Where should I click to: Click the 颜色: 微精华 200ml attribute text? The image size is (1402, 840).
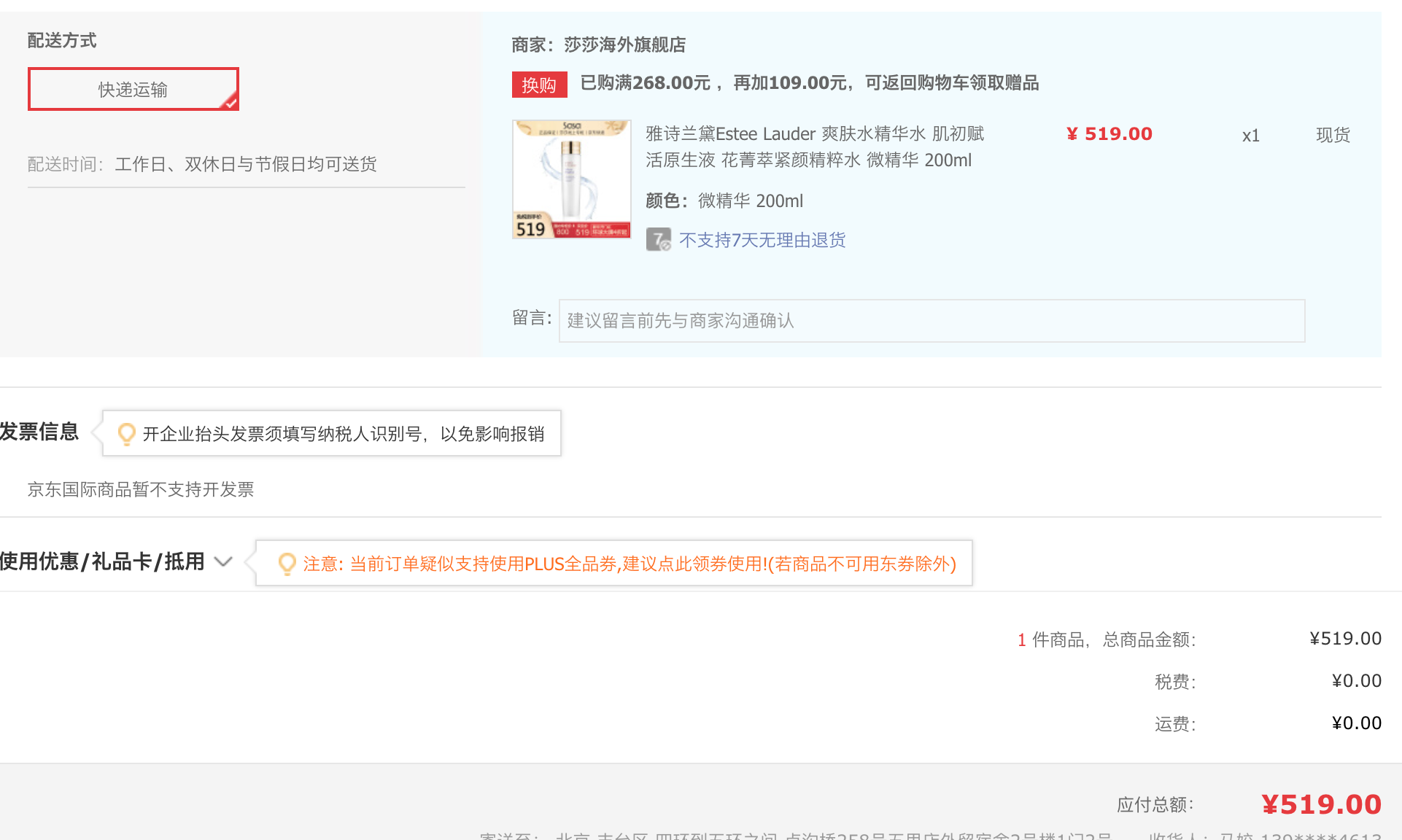click(x=724, y=201)
